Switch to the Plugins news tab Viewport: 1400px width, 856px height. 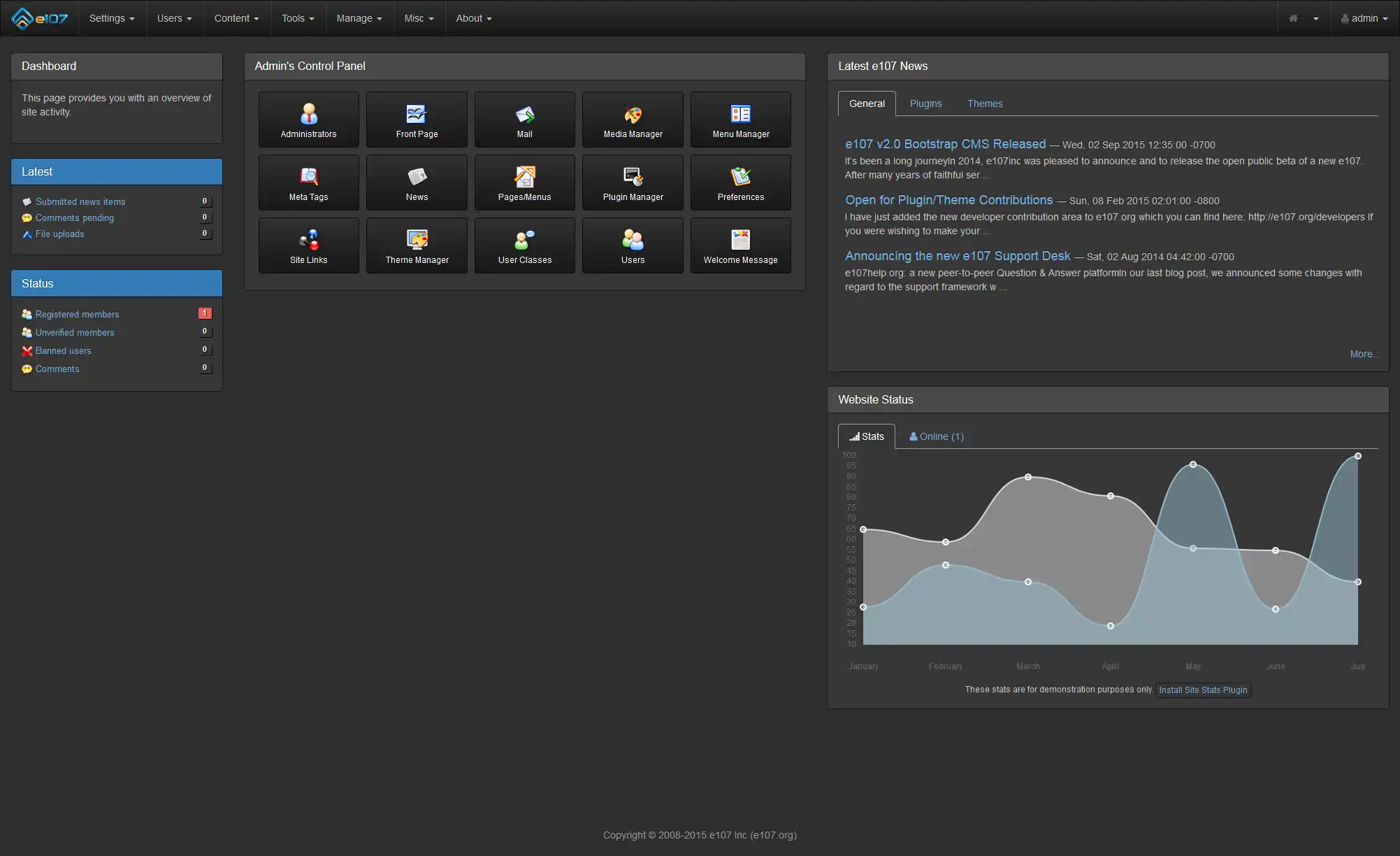coord(925,104)
